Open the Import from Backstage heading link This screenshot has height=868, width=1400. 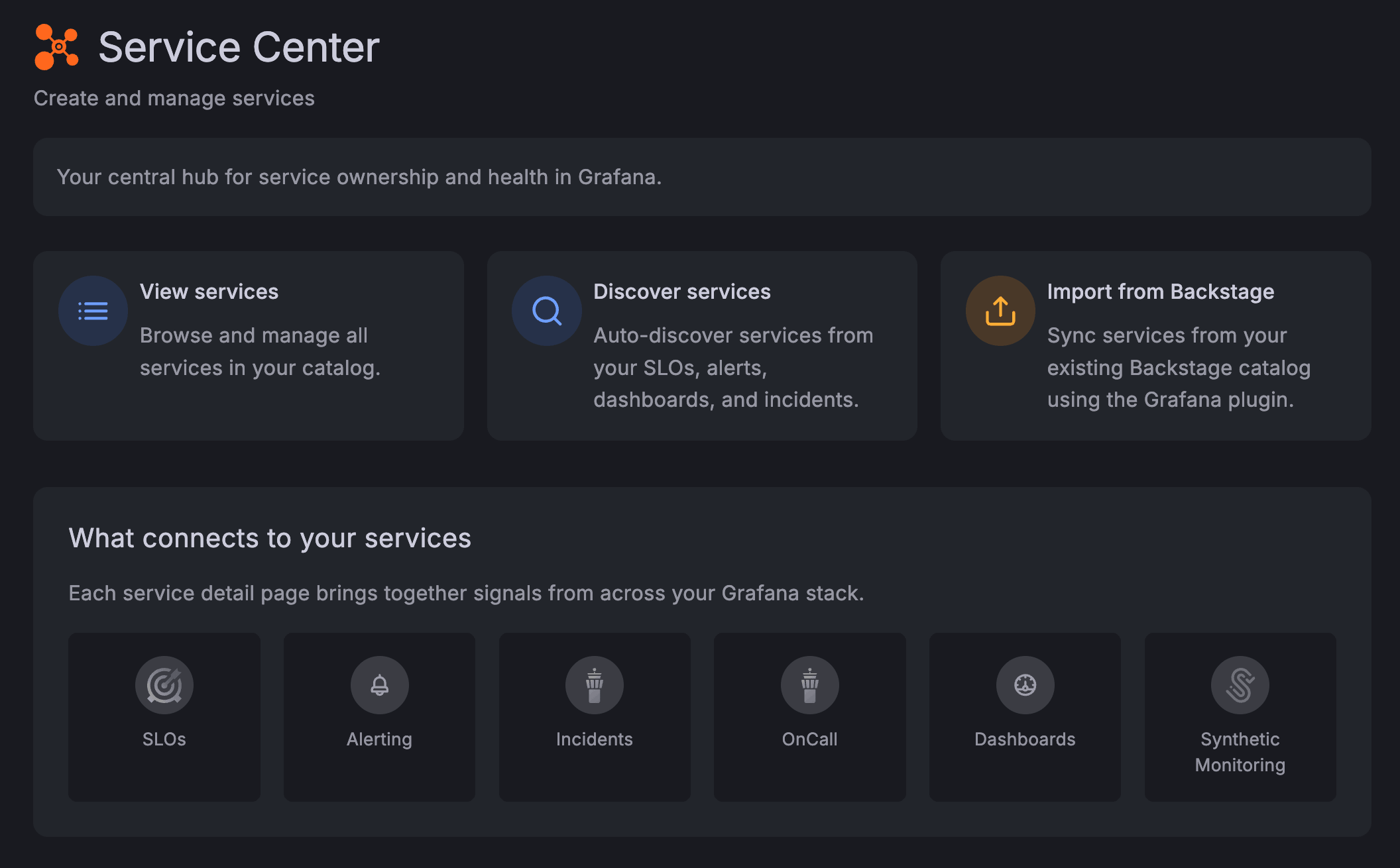tap(1161, 292)
